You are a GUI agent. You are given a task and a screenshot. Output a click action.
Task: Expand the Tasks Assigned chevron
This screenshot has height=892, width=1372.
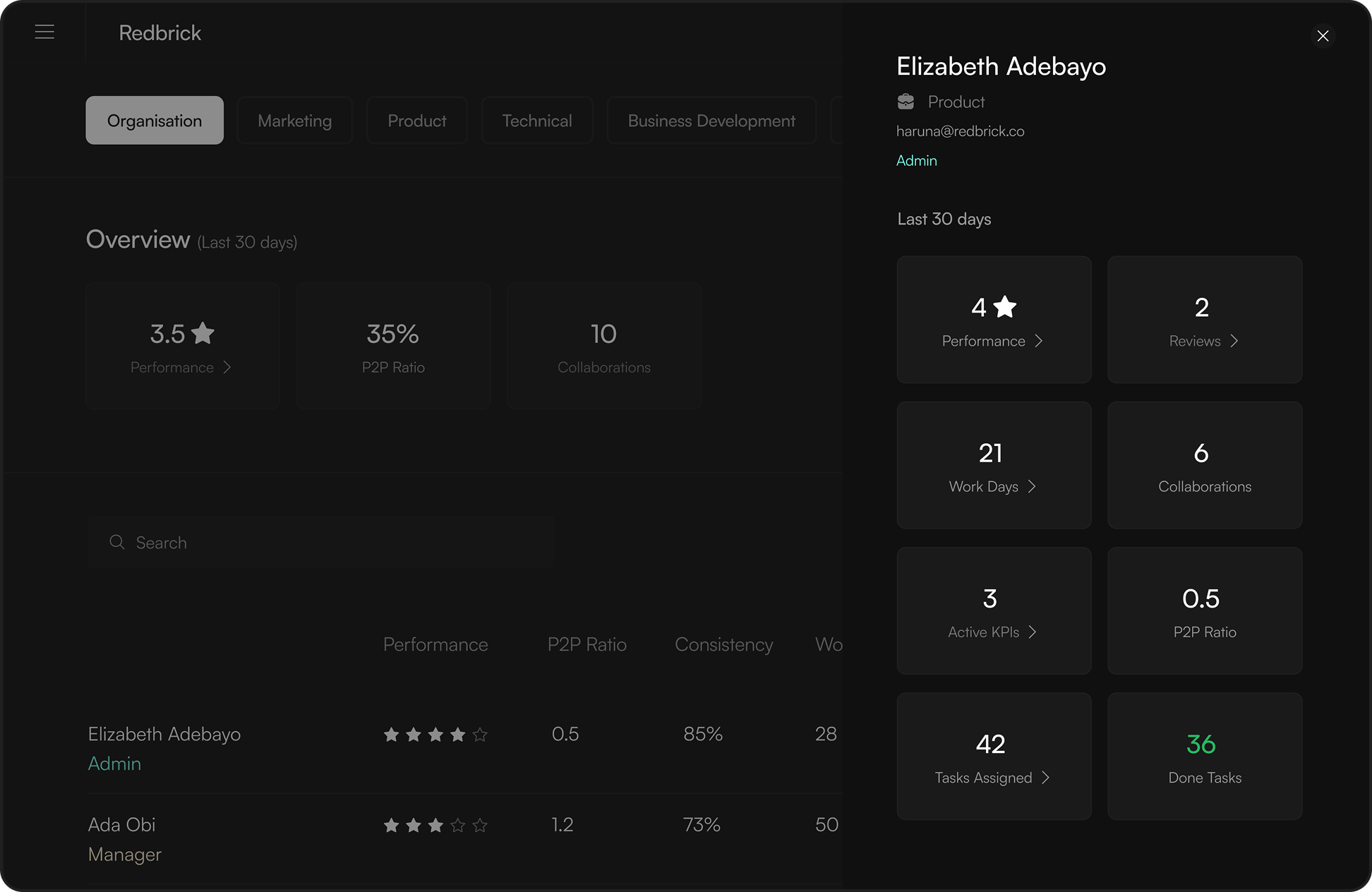tap(1045, 777)
